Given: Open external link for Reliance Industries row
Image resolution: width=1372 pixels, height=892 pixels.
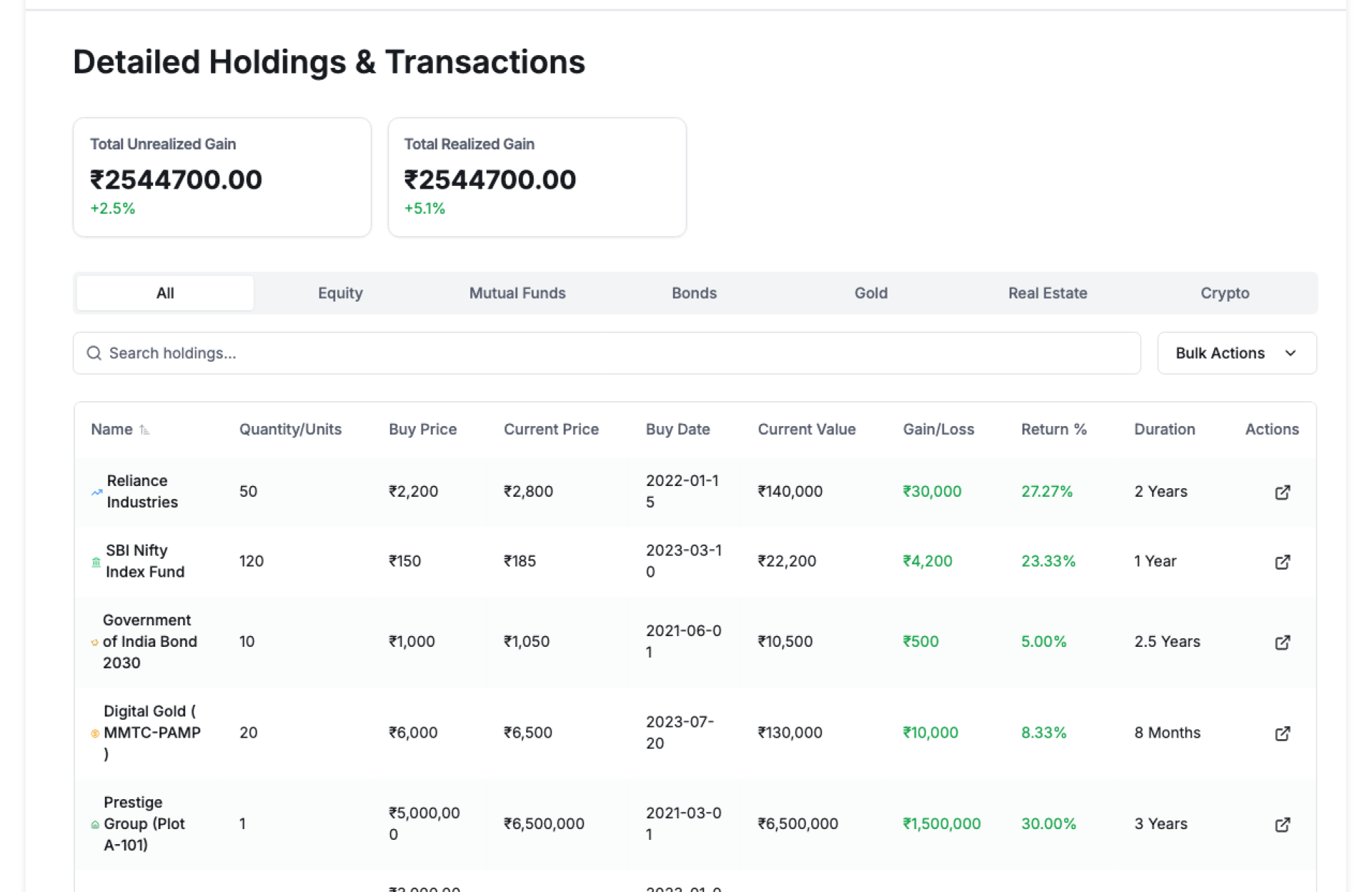Looking at the screenshot, I should click(1282, 492).
